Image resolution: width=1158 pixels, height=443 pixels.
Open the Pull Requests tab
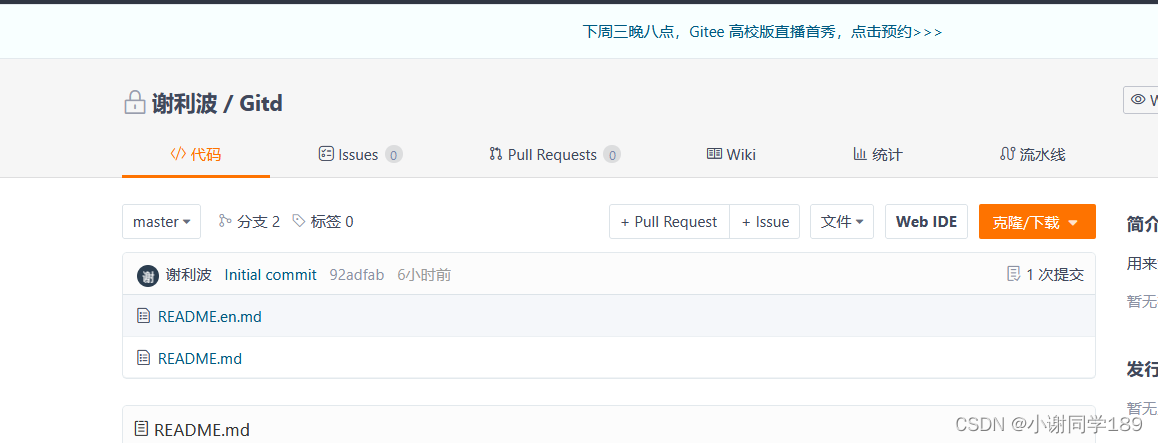point(555,154)
